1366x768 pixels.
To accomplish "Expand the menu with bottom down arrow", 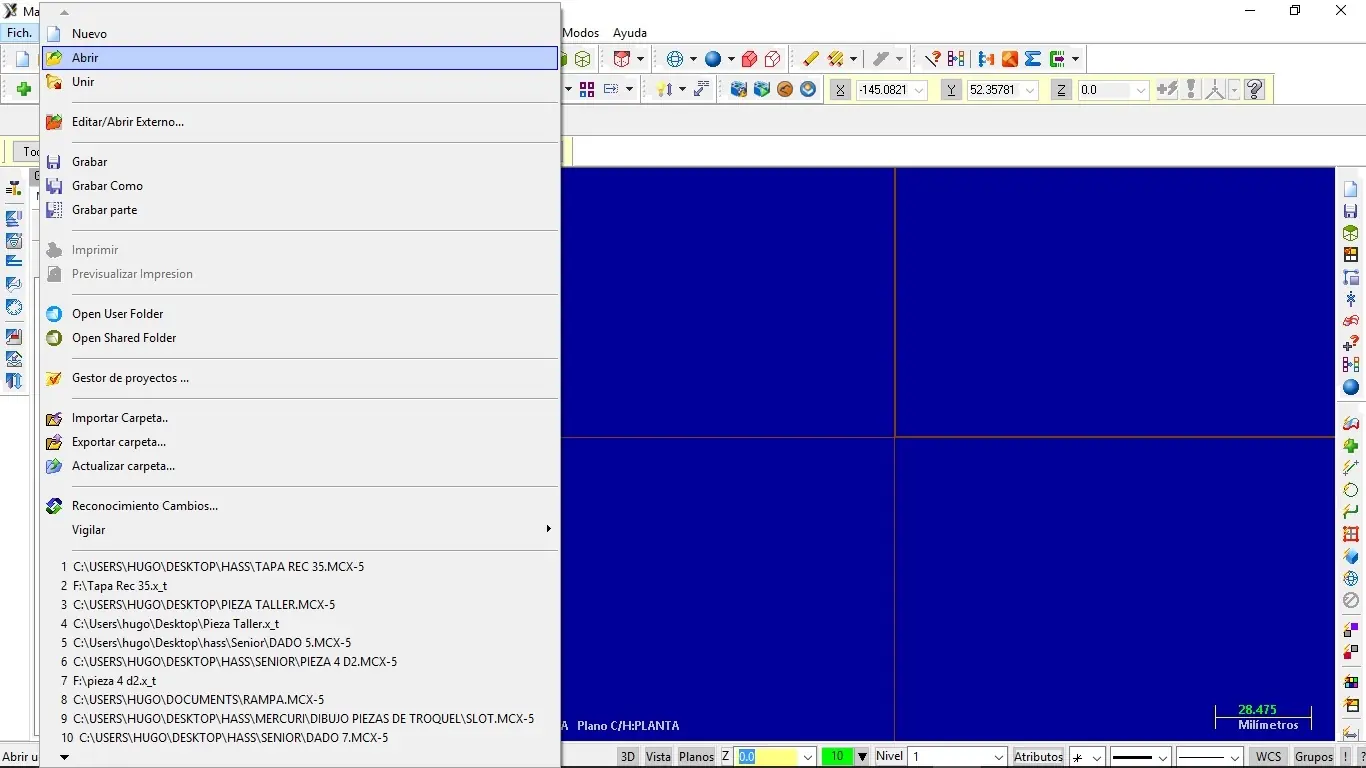I will (x=64, y=757).
